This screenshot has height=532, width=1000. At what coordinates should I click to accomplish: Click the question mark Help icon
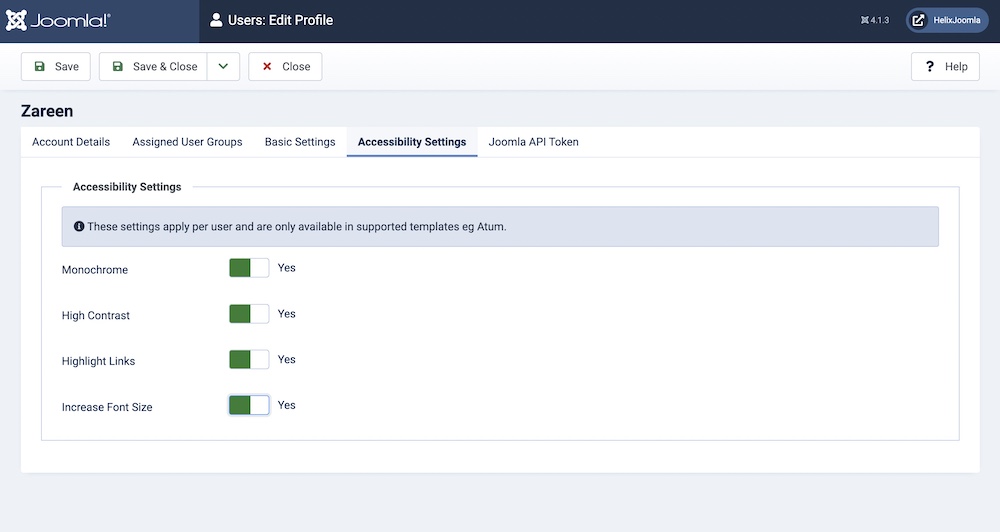(x=930, y=67)
